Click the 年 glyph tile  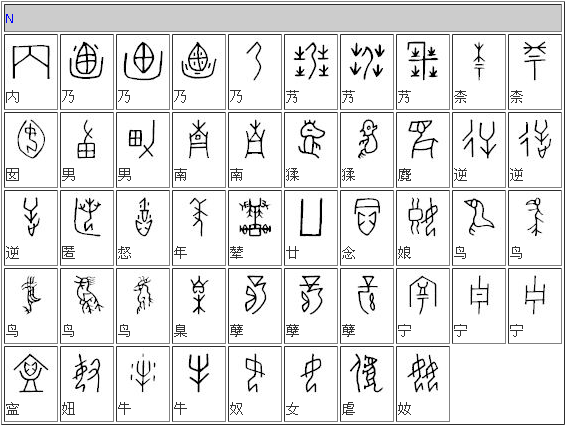click(199, 228)
